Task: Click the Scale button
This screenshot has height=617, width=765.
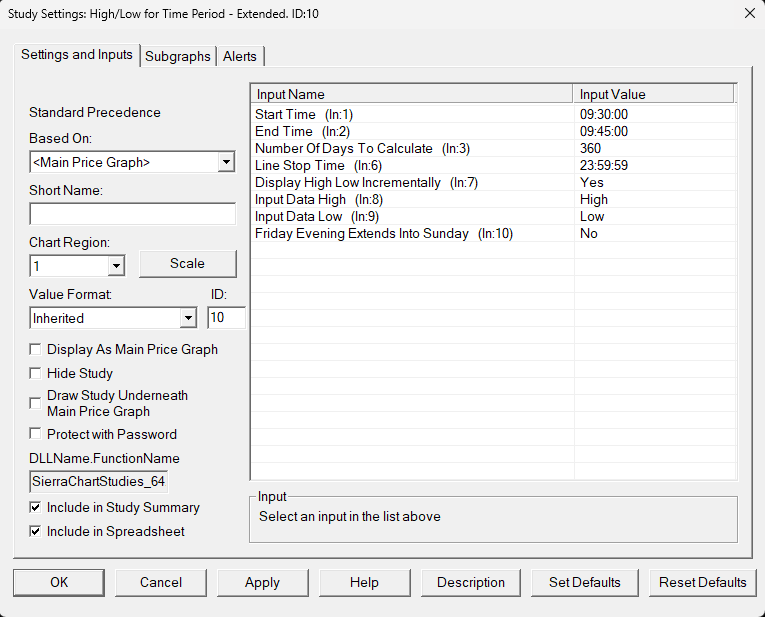Action: (187, 263)
